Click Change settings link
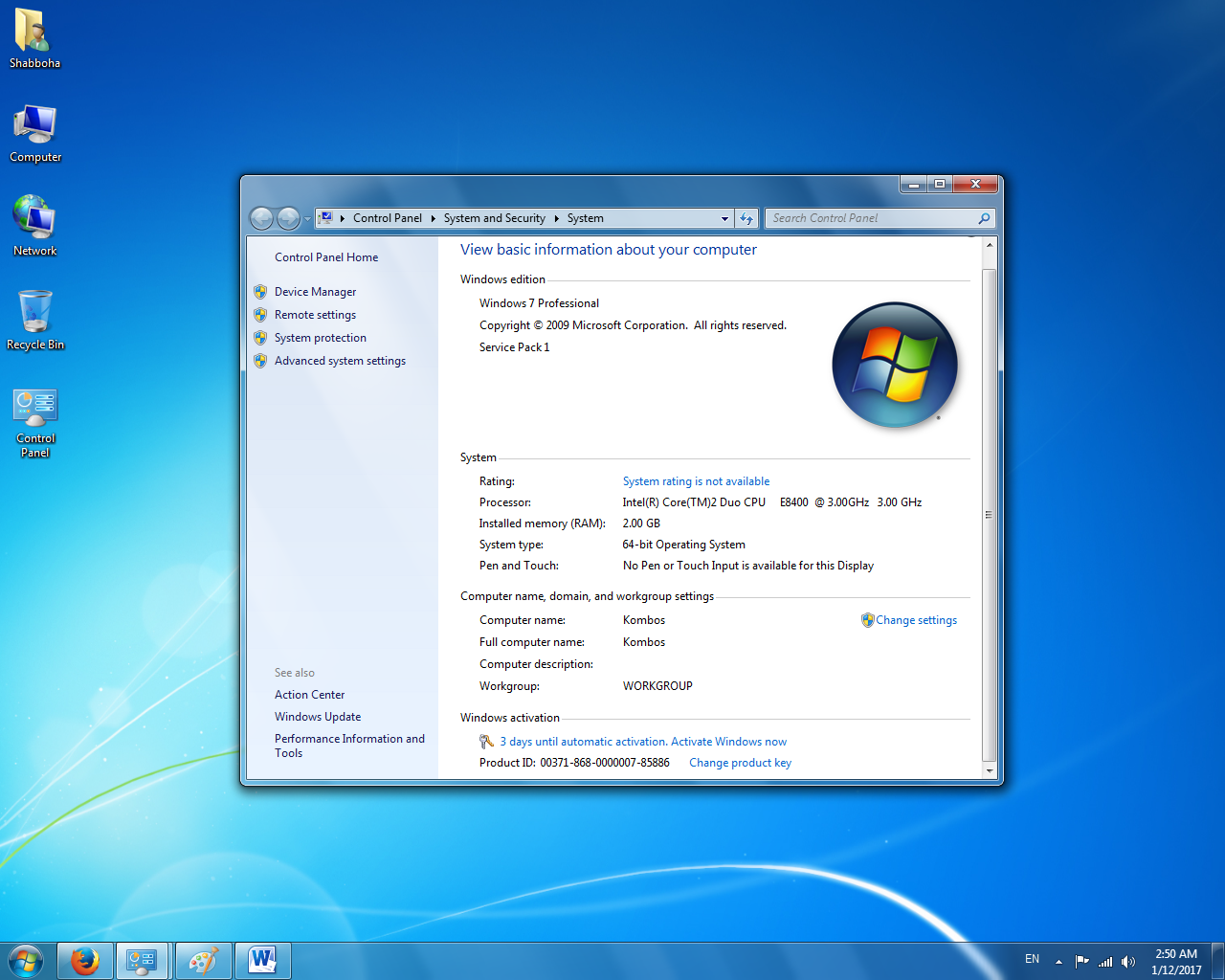Image resolution: width=1225 pixels, height=980 pixels. pyautogui.click(x=916, y=620)
